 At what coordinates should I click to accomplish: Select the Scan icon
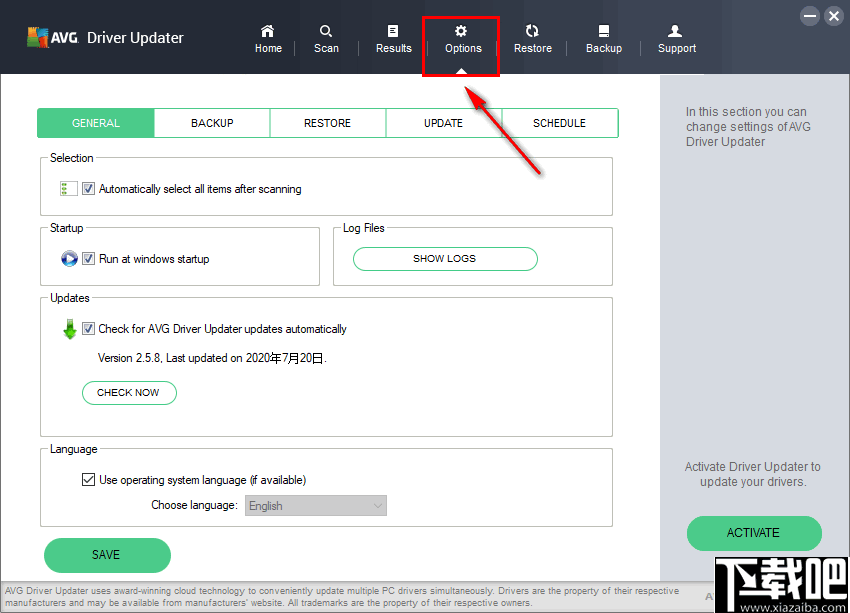tap(326, 38)
